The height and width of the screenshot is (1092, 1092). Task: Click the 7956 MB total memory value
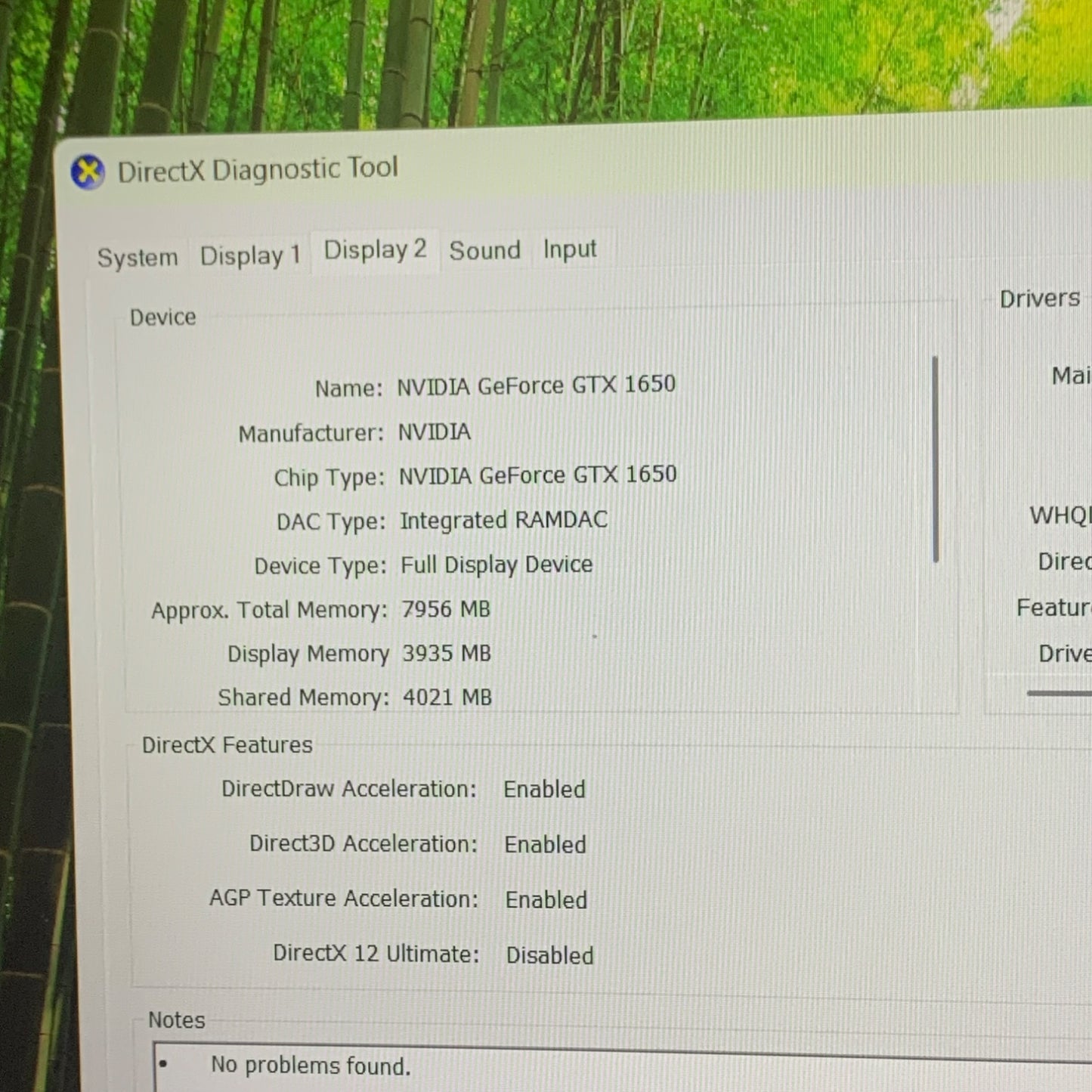[446, 609]
